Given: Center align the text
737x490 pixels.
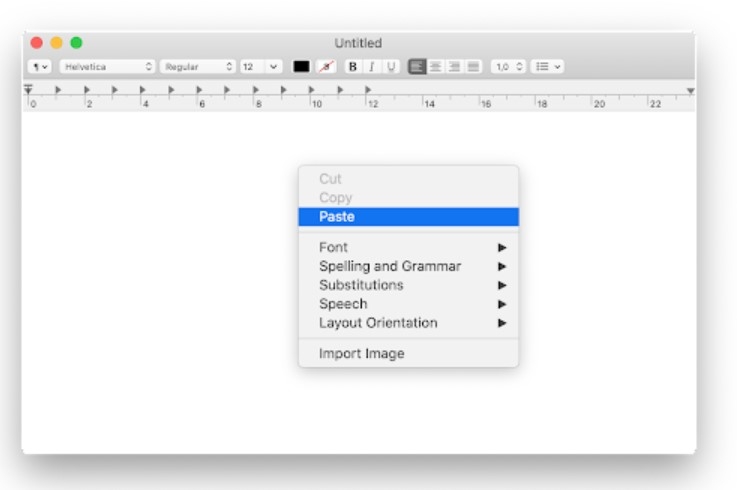Looking at the screenshot, I should 436,67.
